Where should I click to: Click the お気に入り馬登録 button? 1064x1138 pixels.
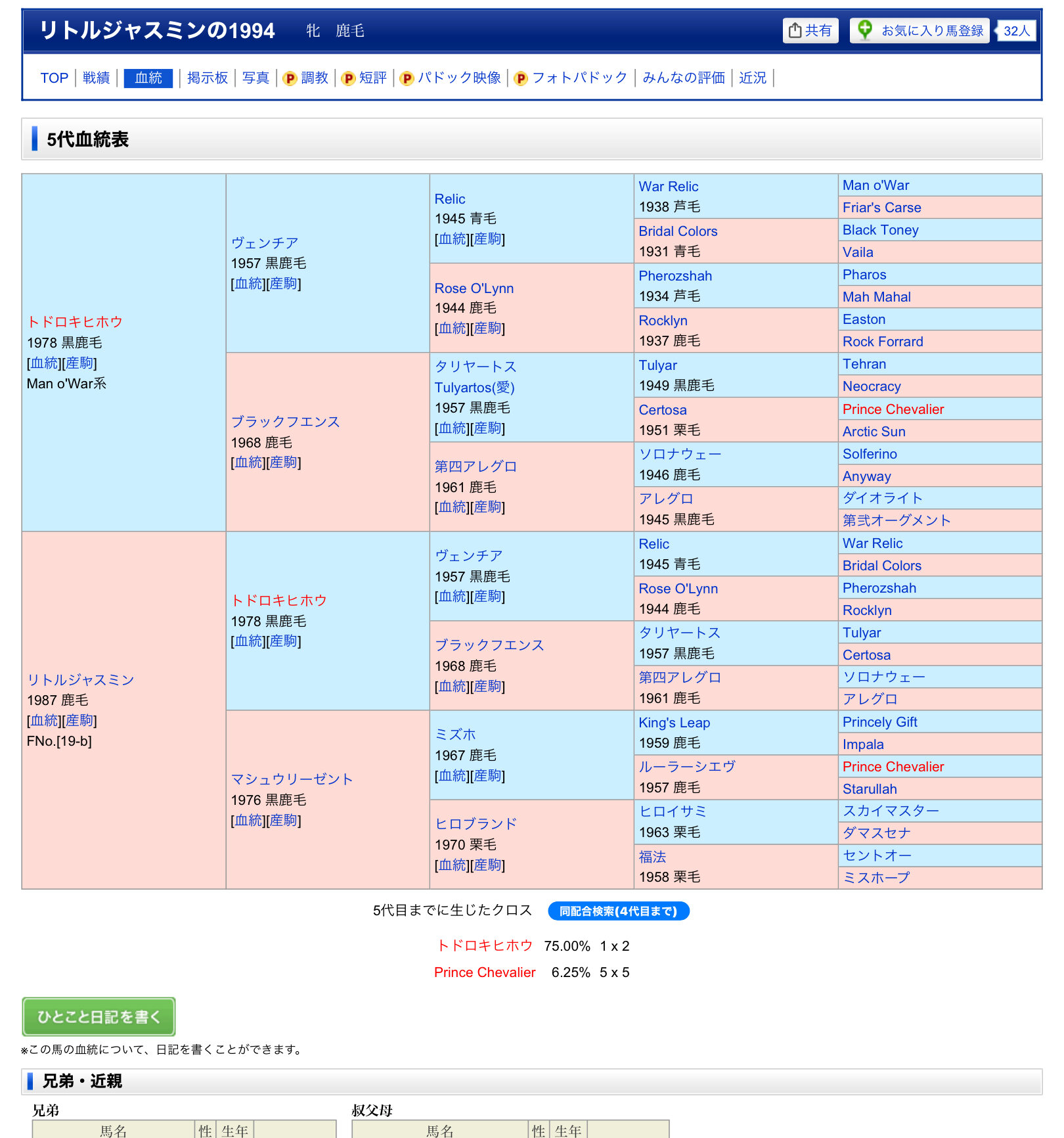[920, 30]
